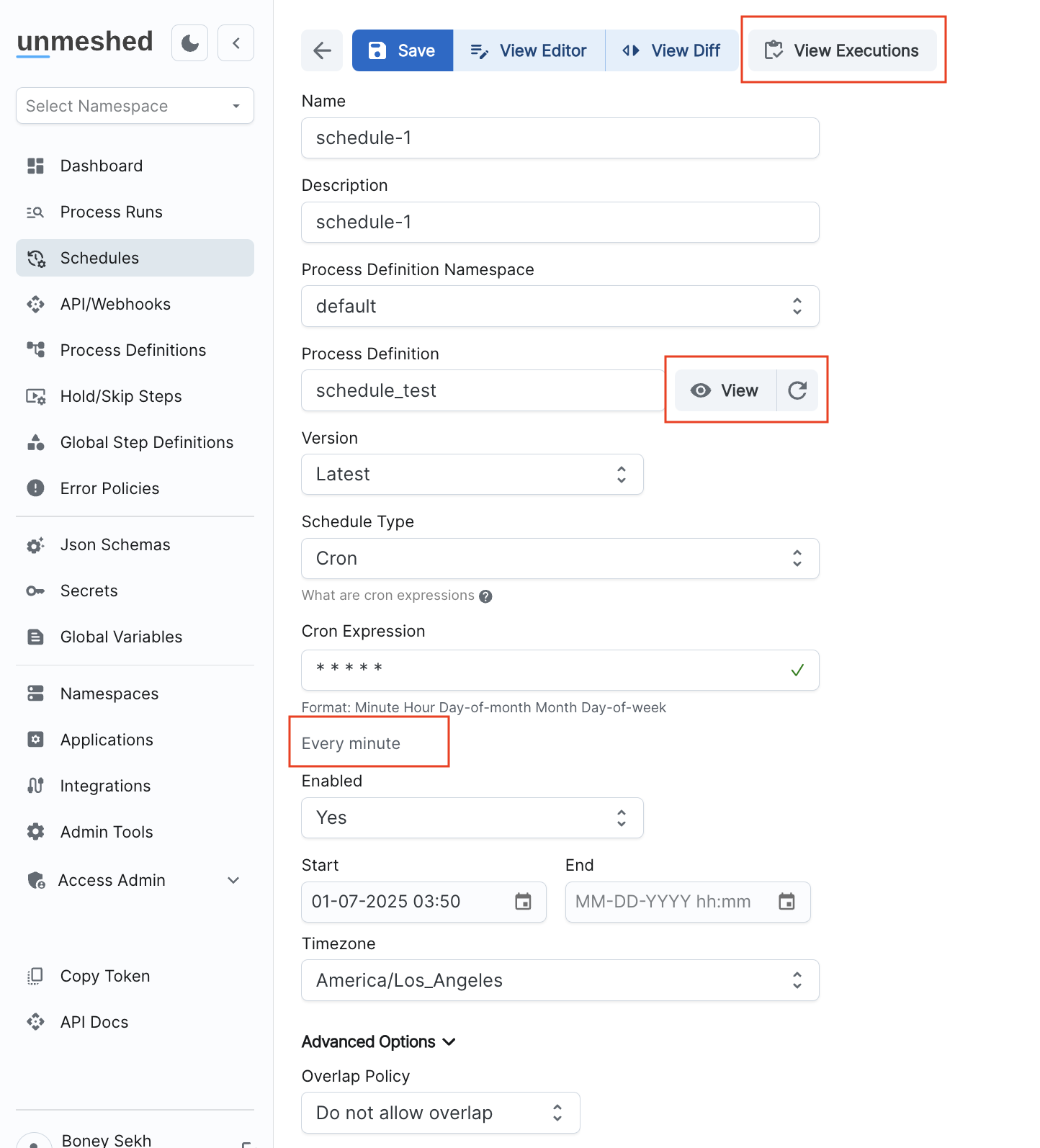
Task: Switch to View Diff
Action: (672, 50)
